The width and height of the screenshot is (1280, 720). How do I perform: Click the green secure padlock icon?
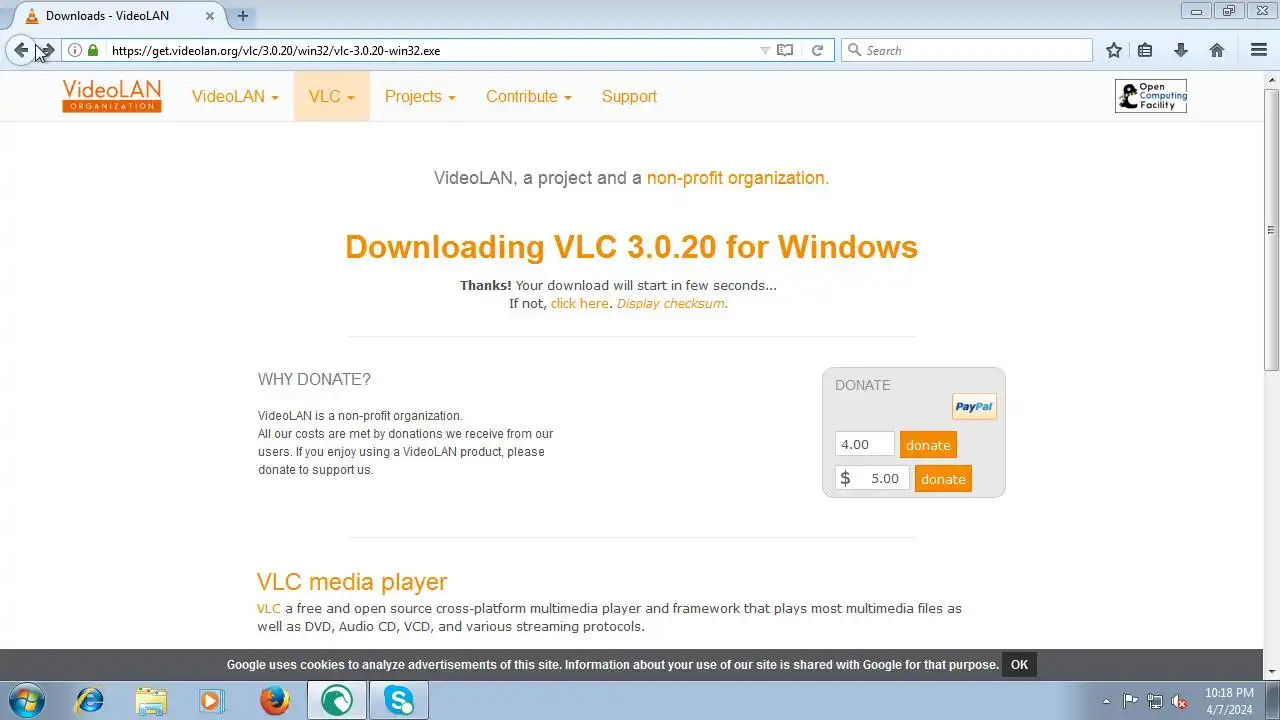(93, 50)
